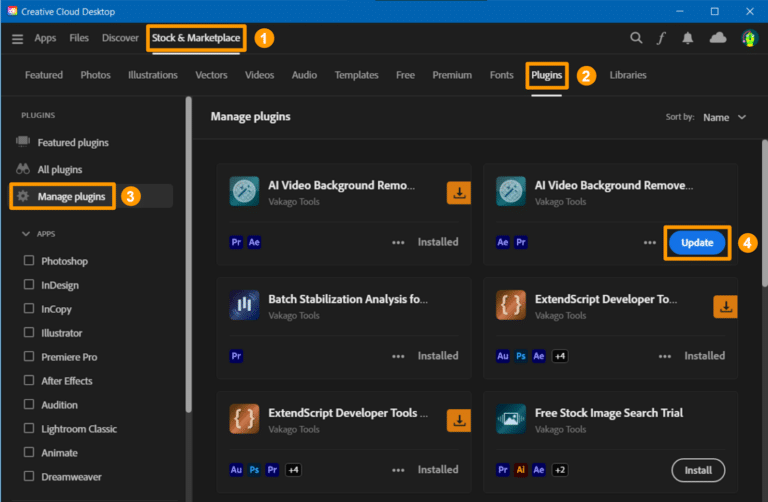Tick the InDesign checkbox

tap(29, 285)
